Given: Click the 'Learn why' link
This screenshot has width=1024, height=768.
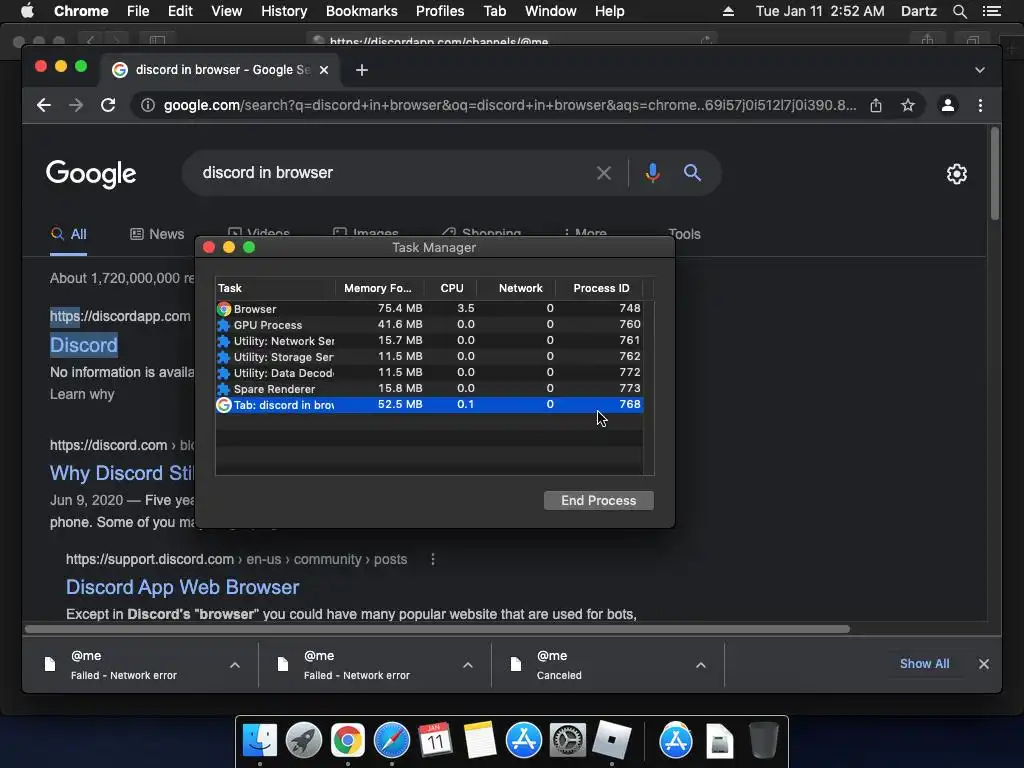Looking at the screenshot, I should coord(82,394).
